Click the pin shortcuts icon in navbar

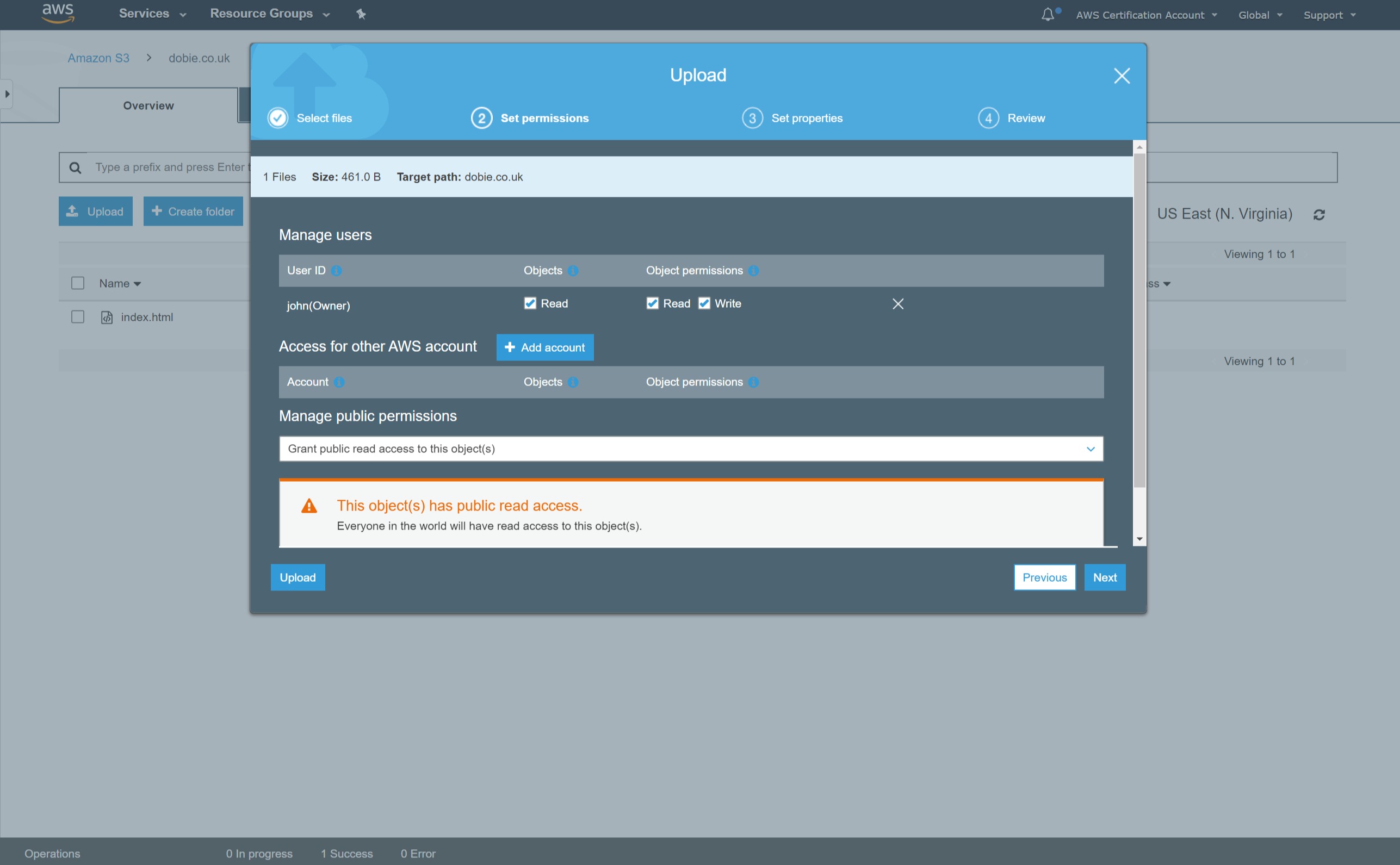[x=361, y=14]
